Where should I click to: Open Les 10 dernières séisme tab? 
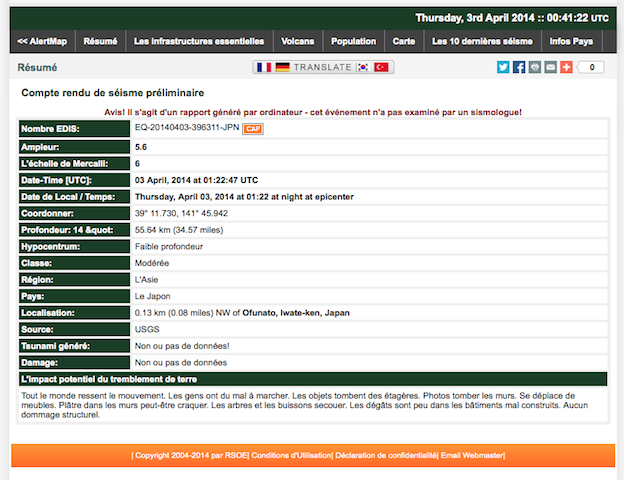coord(481,41)
